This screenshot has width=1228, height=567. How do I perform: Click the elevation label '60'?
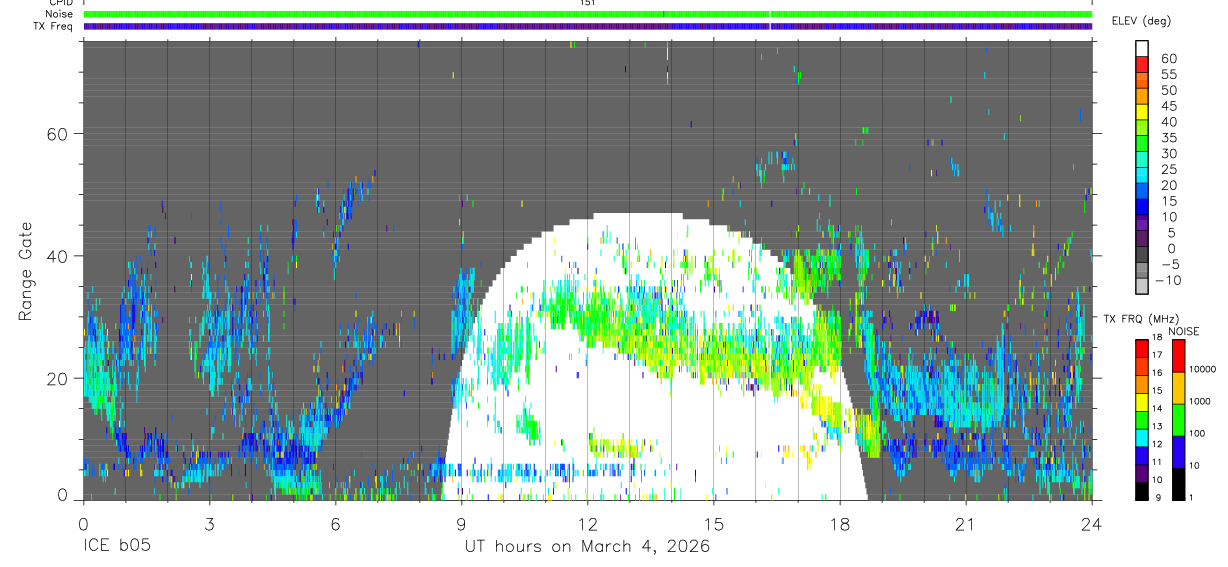point(1167,59)
